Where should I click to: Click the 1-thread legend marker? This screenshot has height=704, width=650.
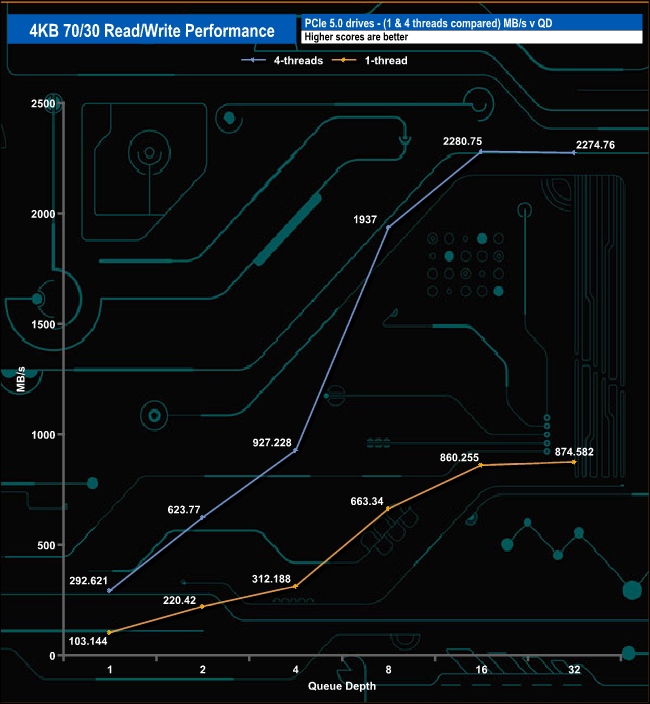pyautogui.click(x=344, y=60)
